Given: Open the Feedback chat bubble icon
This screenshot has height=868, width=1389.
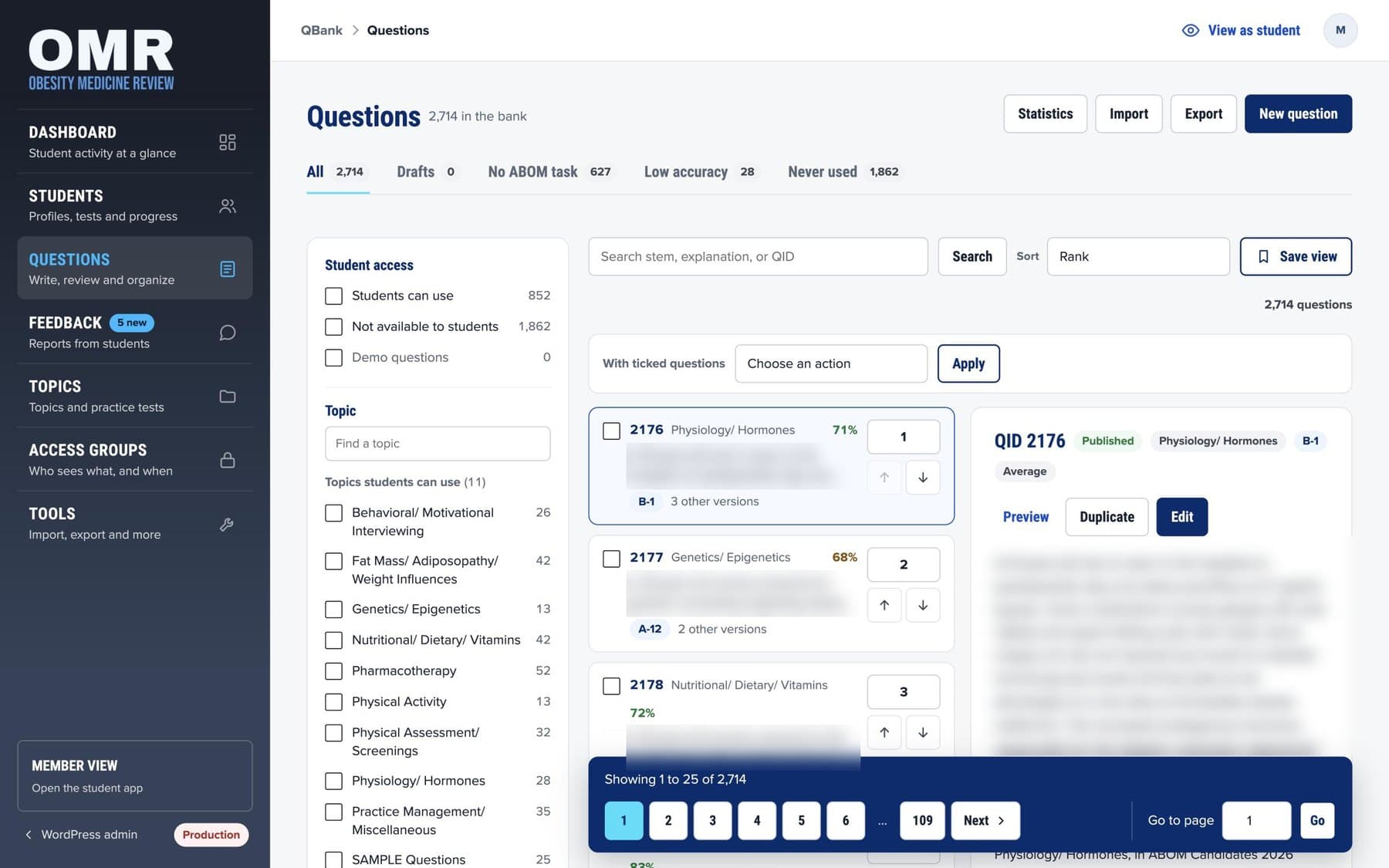Looking at the screenshot, I should pos(227,333).
